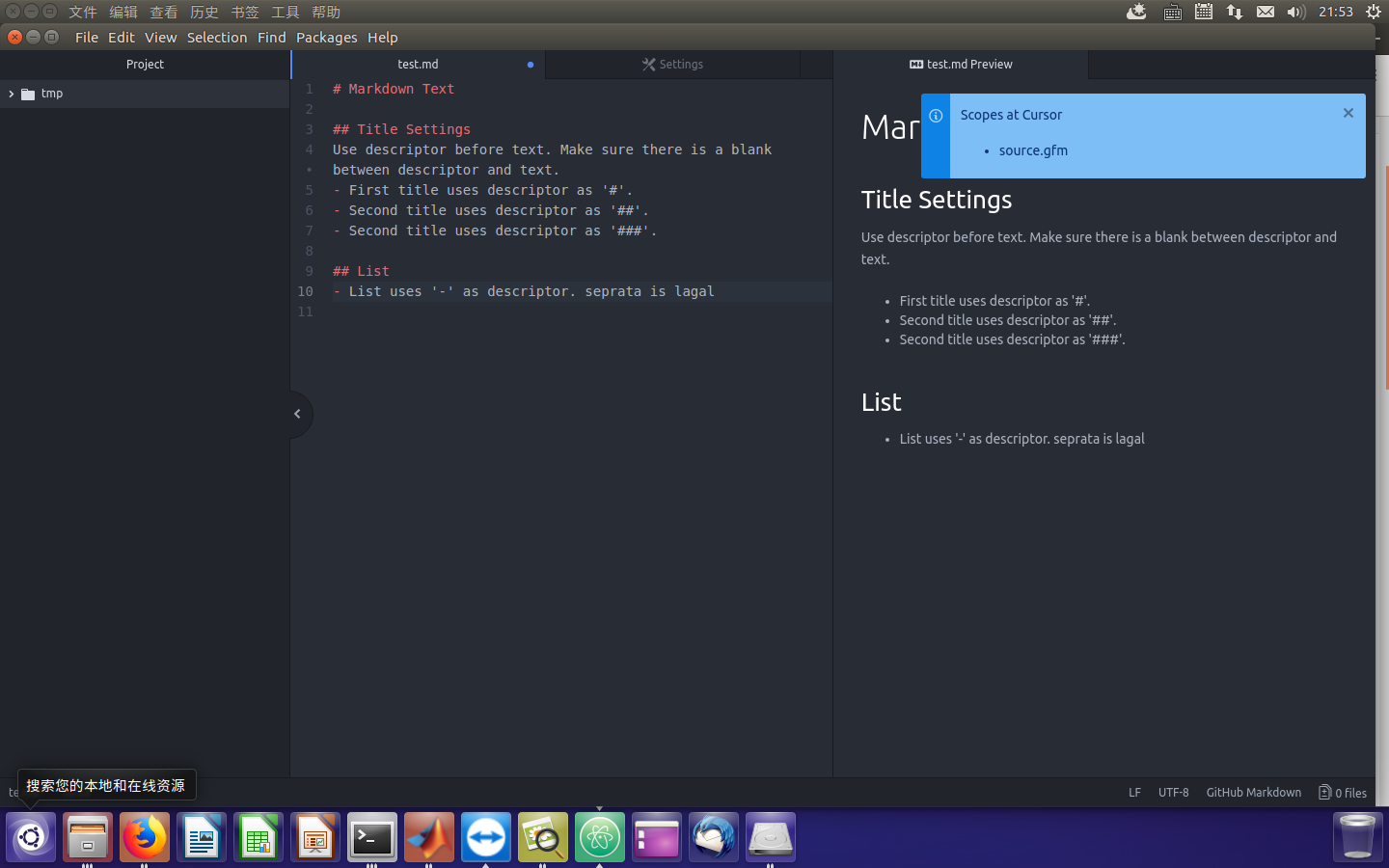Dismiss the Scopes at Cursor notification

pos(1348,113)
